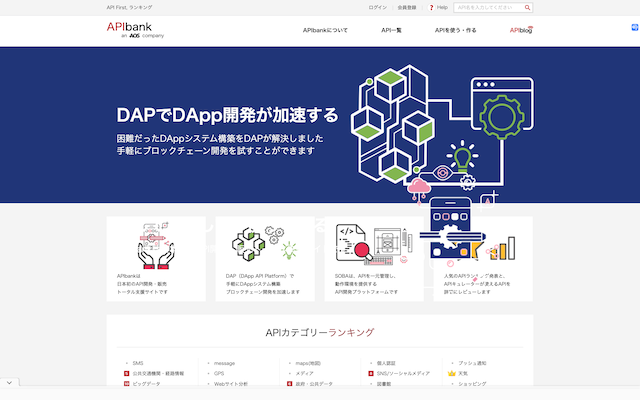Click the SOBA card description text
The height and width of the screenshot is (400, 640).
pos(366,284)
